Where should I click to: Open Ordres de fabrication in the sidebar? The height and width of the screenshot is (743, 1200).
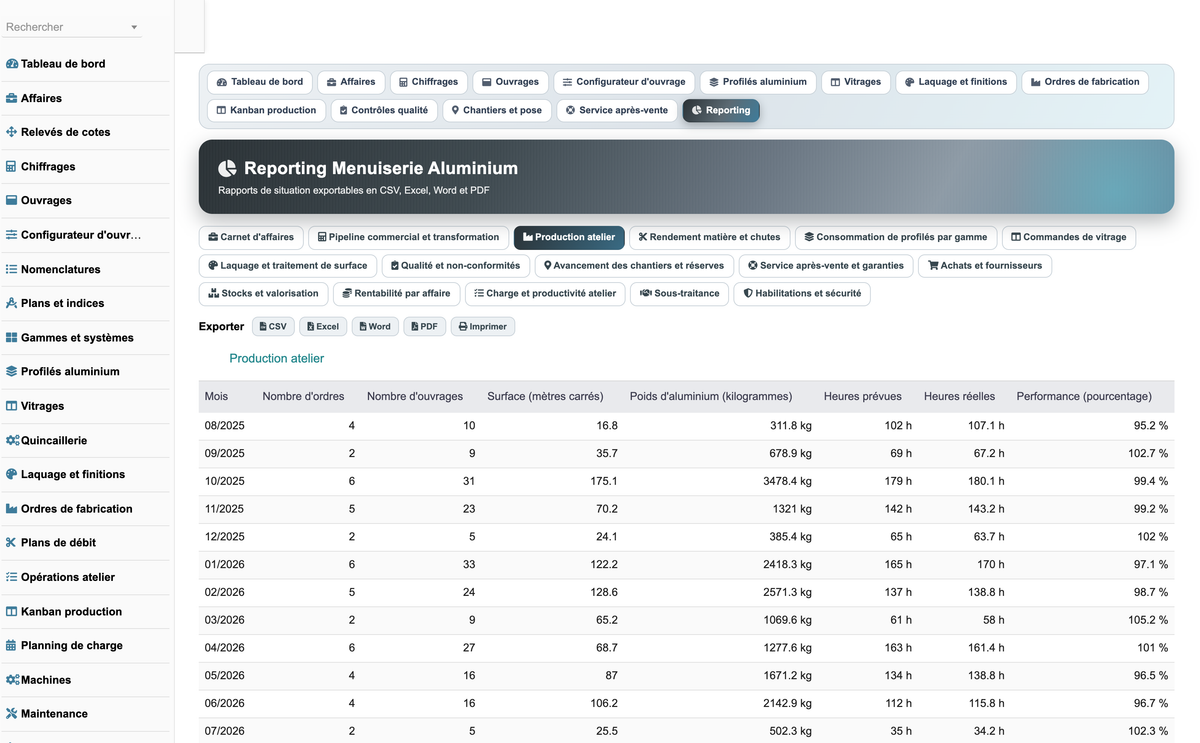click(85, 508)
